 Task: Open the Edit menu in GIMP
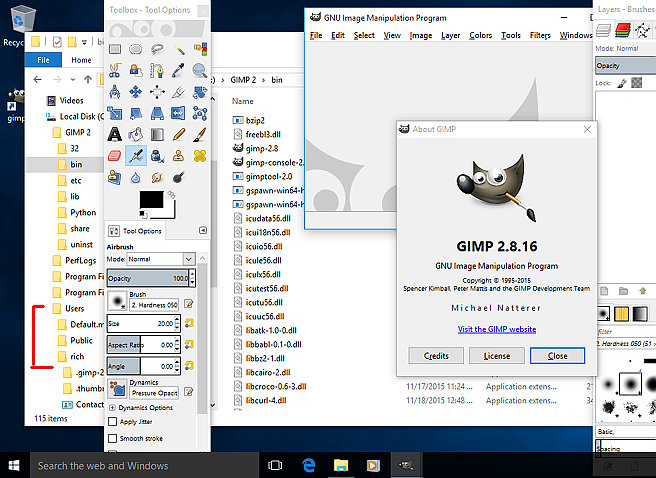(338, 36)
